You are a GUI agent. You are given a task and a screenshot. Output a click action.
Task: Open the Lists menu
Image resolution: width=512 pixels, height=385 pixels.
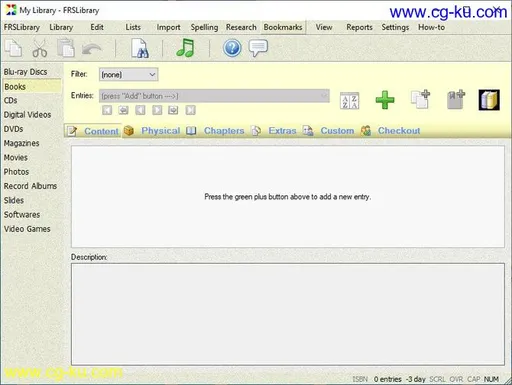point(133,27)
